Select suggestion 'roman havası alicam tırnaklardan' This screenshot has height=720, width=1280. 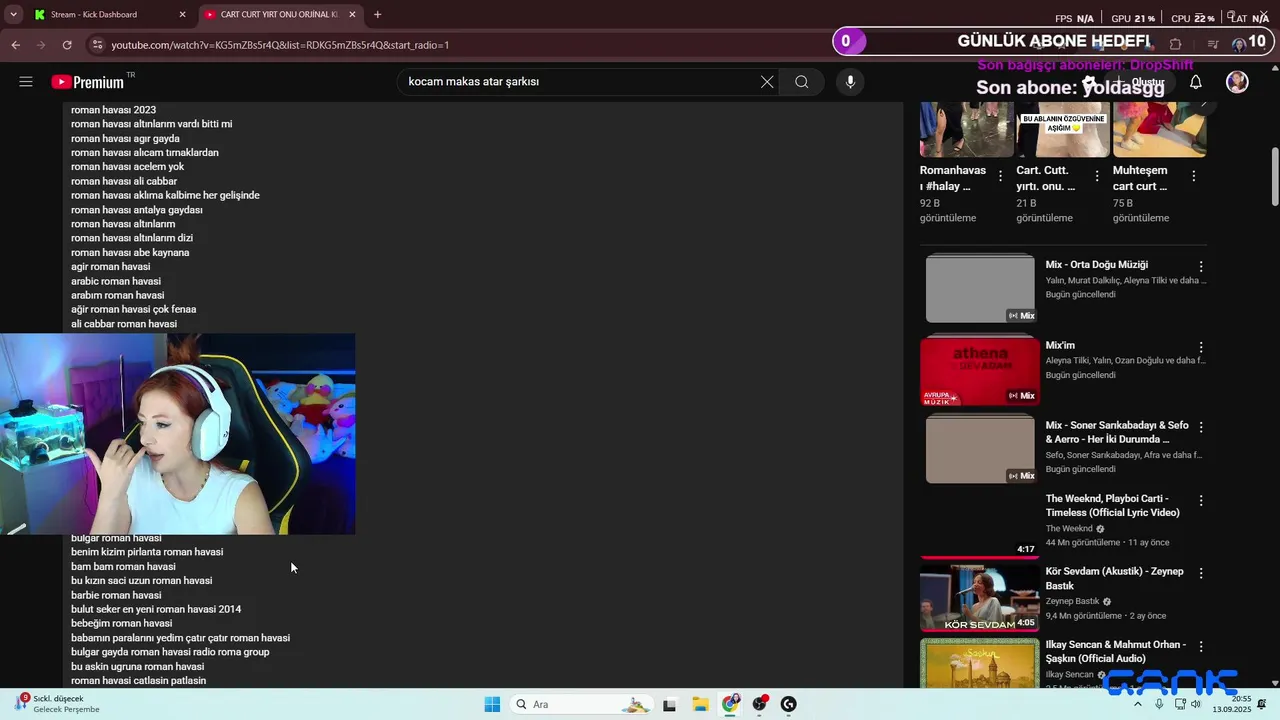[x=144, y=153]
